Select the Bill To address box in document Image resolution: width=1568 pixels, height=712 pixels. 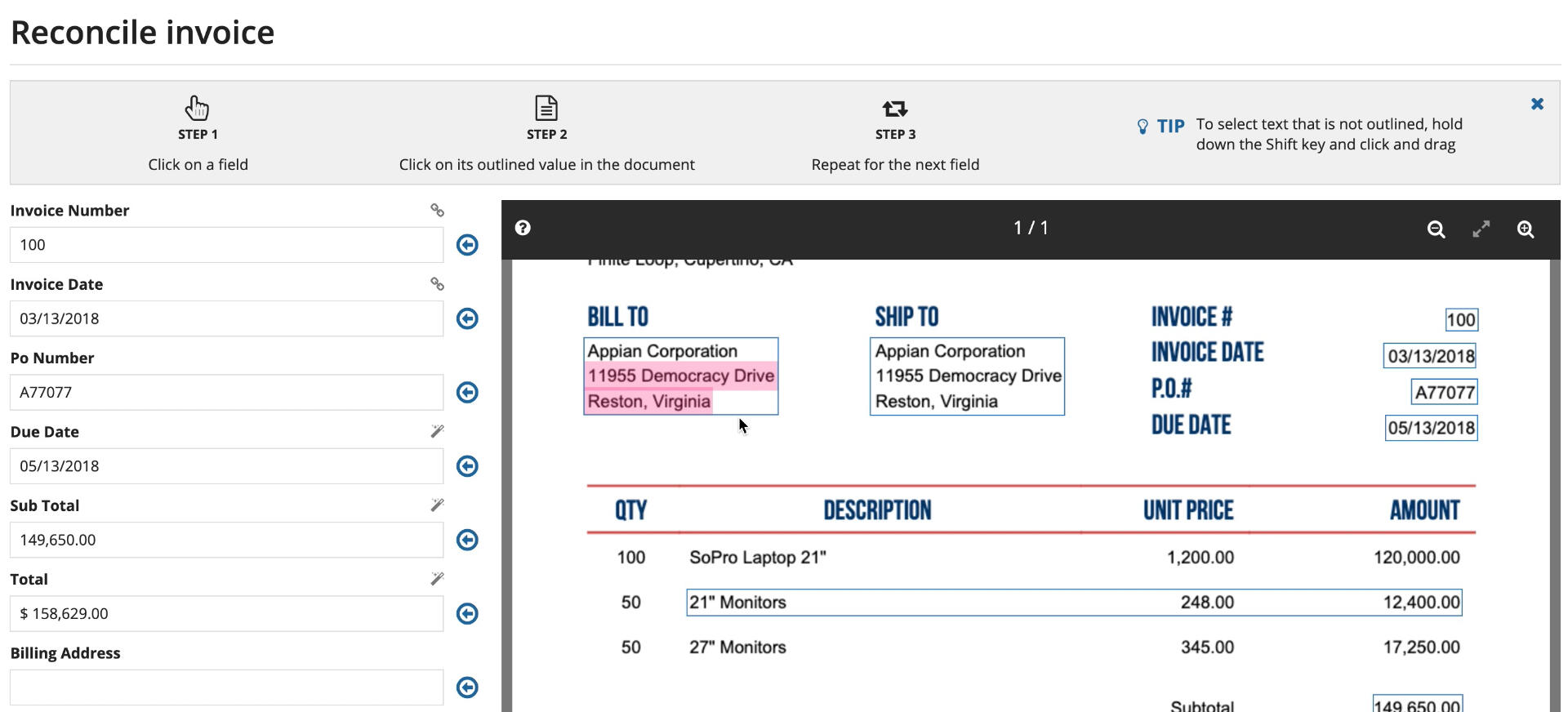pos(680,376)
